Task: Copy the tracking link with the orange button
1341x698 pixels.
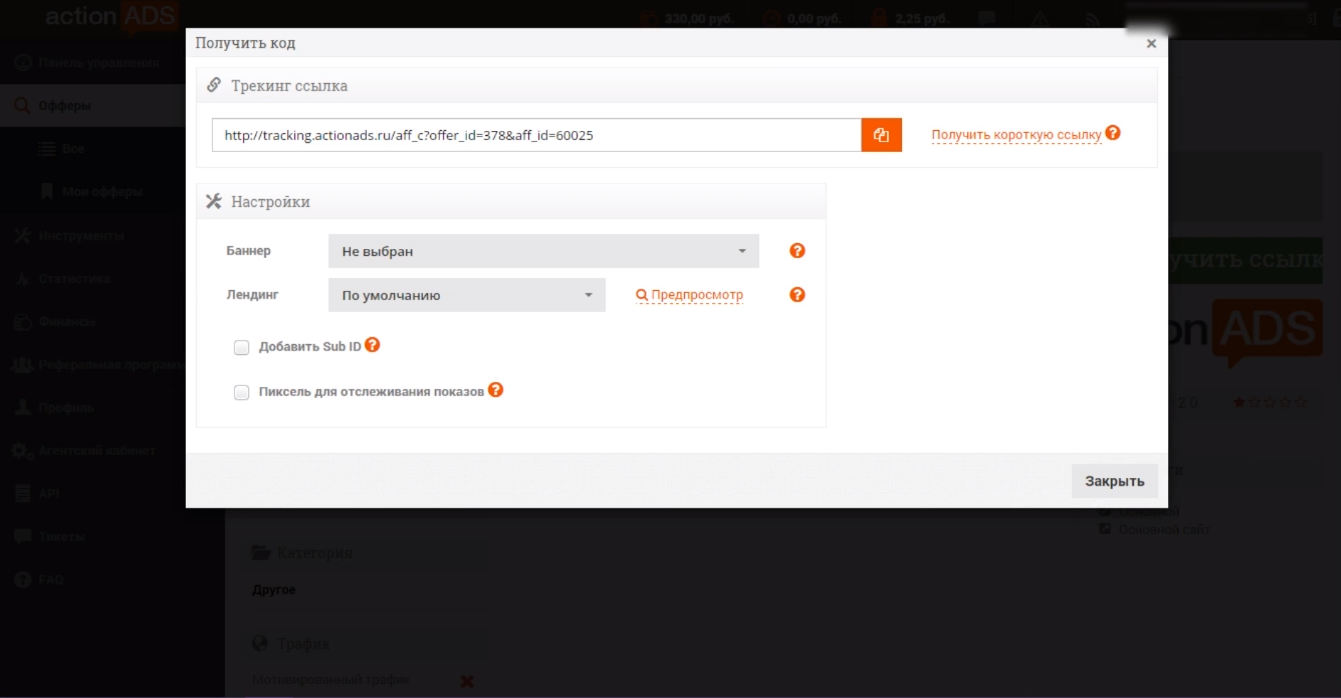Action: pos(881,135)
